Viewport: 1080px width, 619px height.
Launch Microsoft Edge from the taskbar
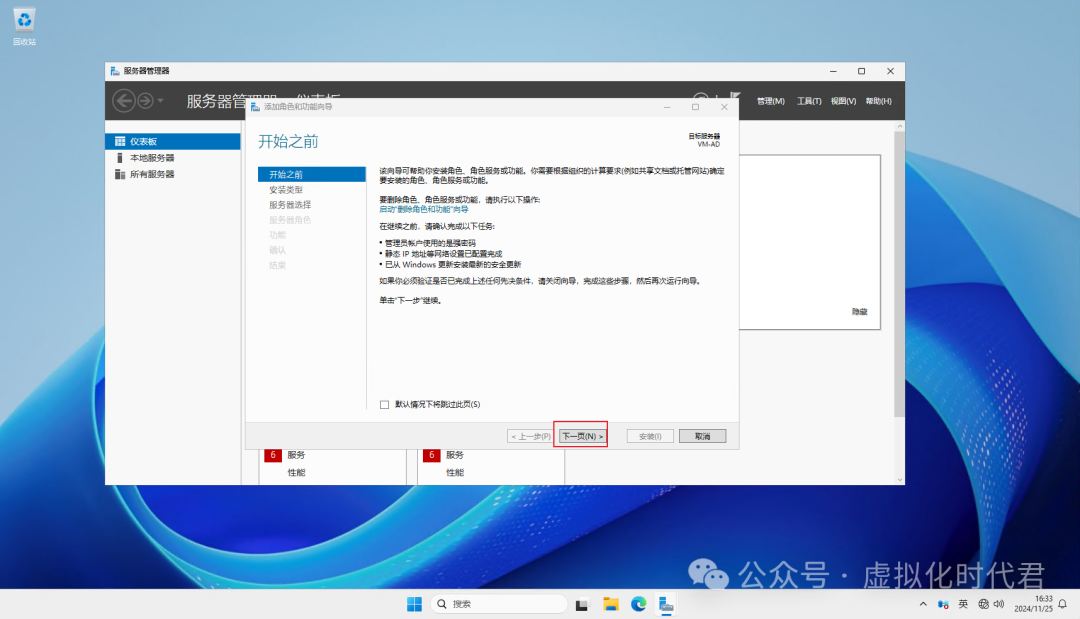(638, 603)
